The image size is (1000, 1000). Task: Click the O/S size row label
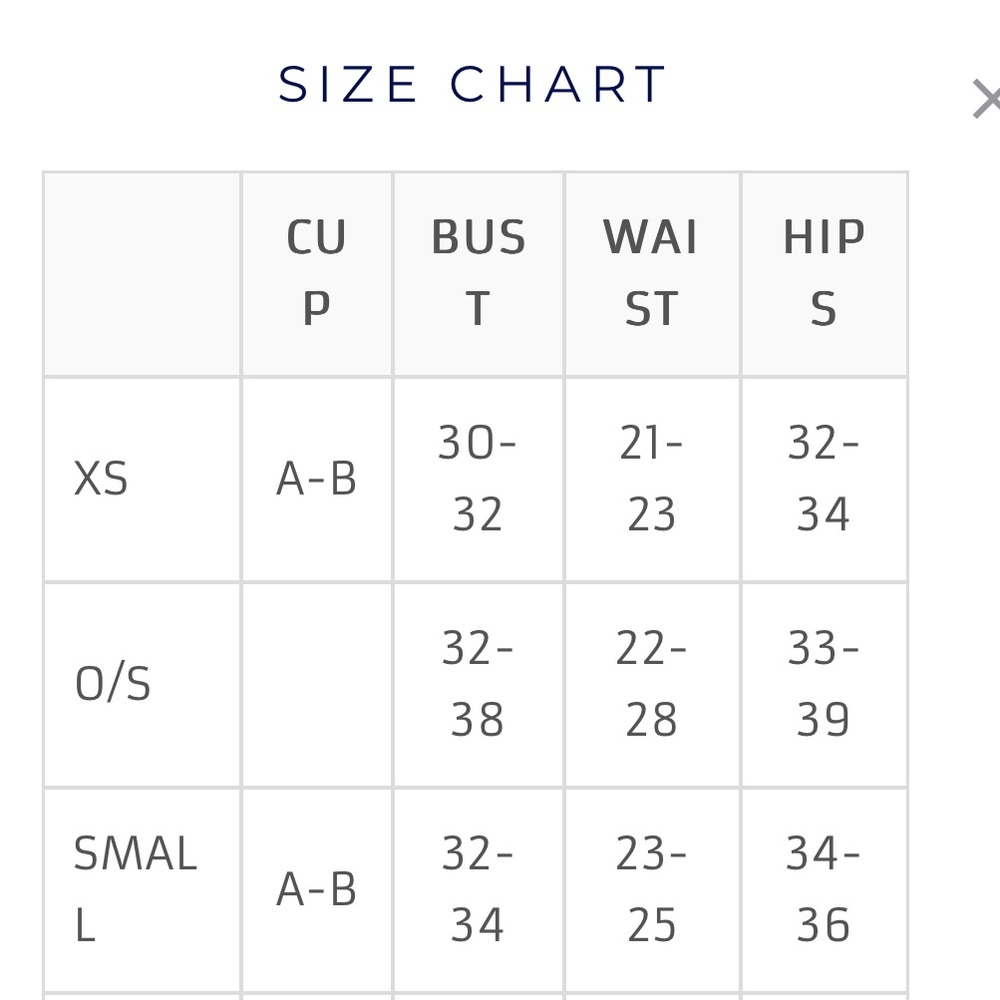click(113, 684)
